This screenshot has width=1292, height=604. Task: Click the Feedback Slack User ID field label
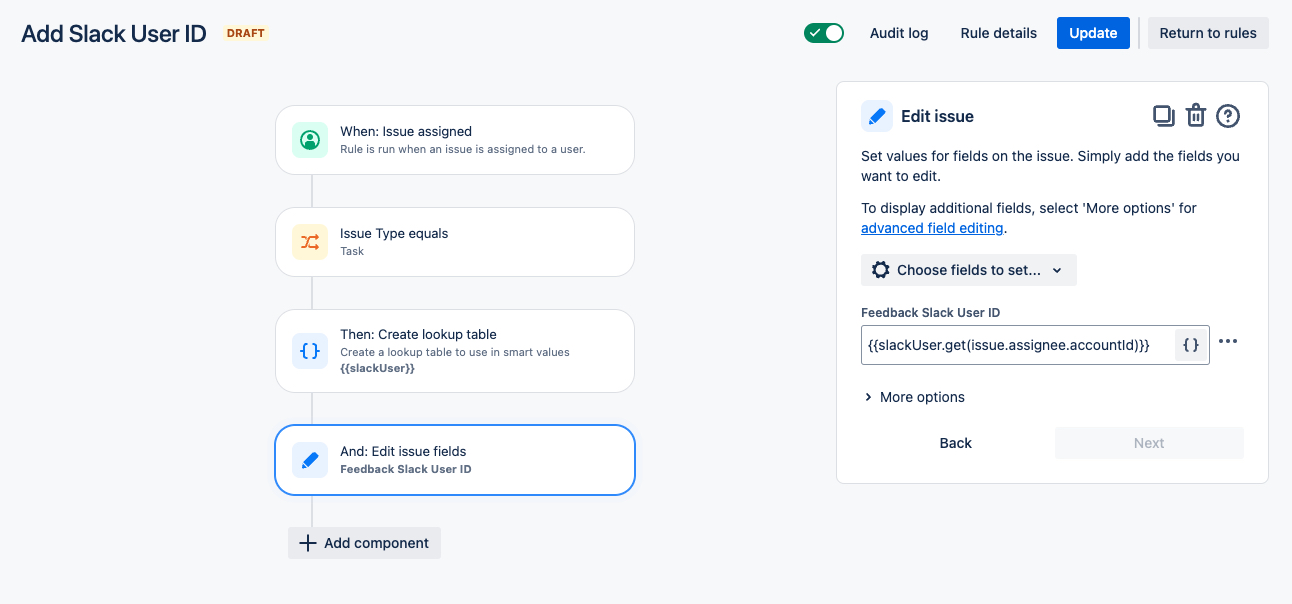[x=931, y=312]
